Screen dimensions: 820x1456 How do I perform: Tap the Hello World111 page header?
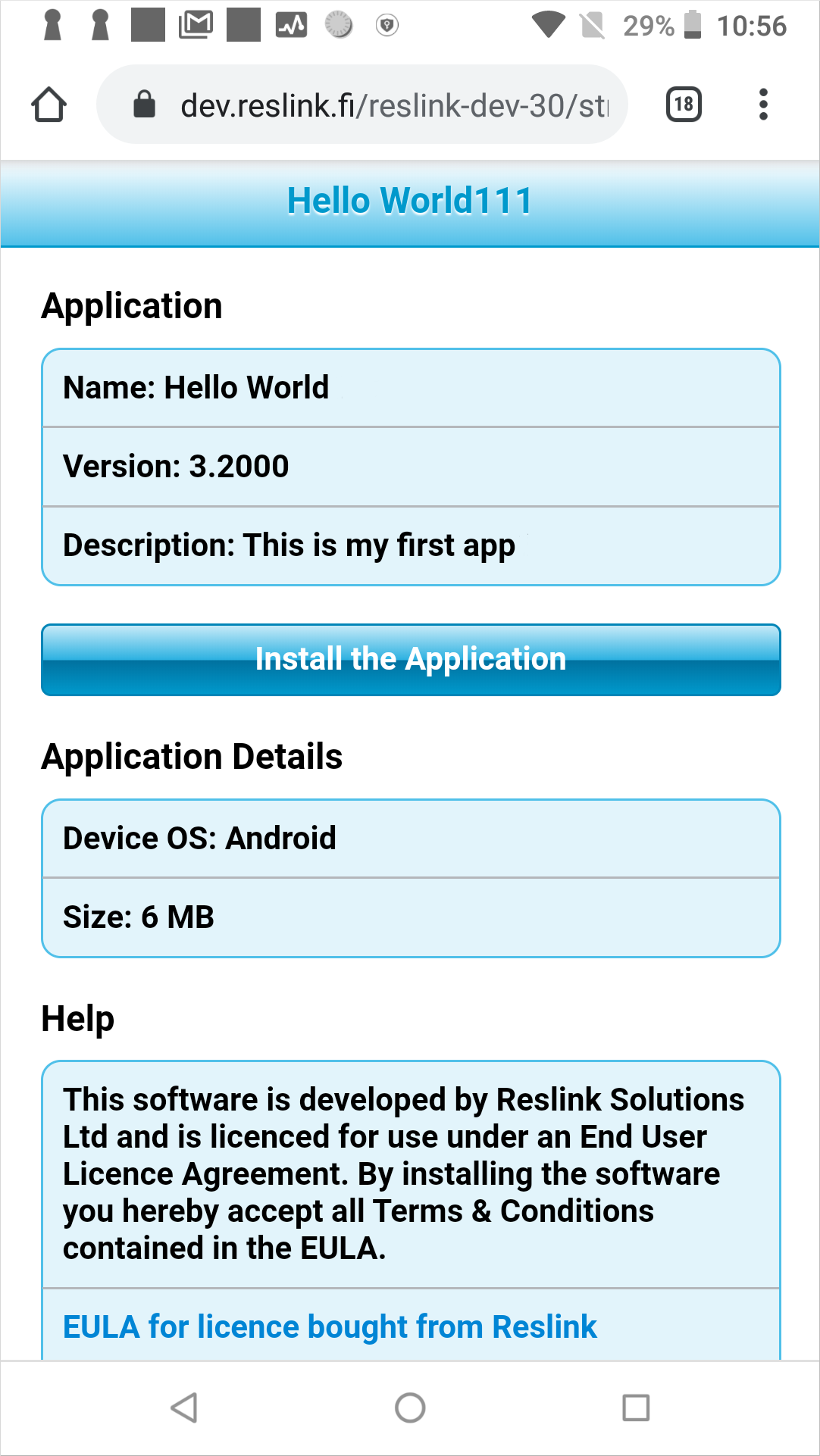click(410, 202)
